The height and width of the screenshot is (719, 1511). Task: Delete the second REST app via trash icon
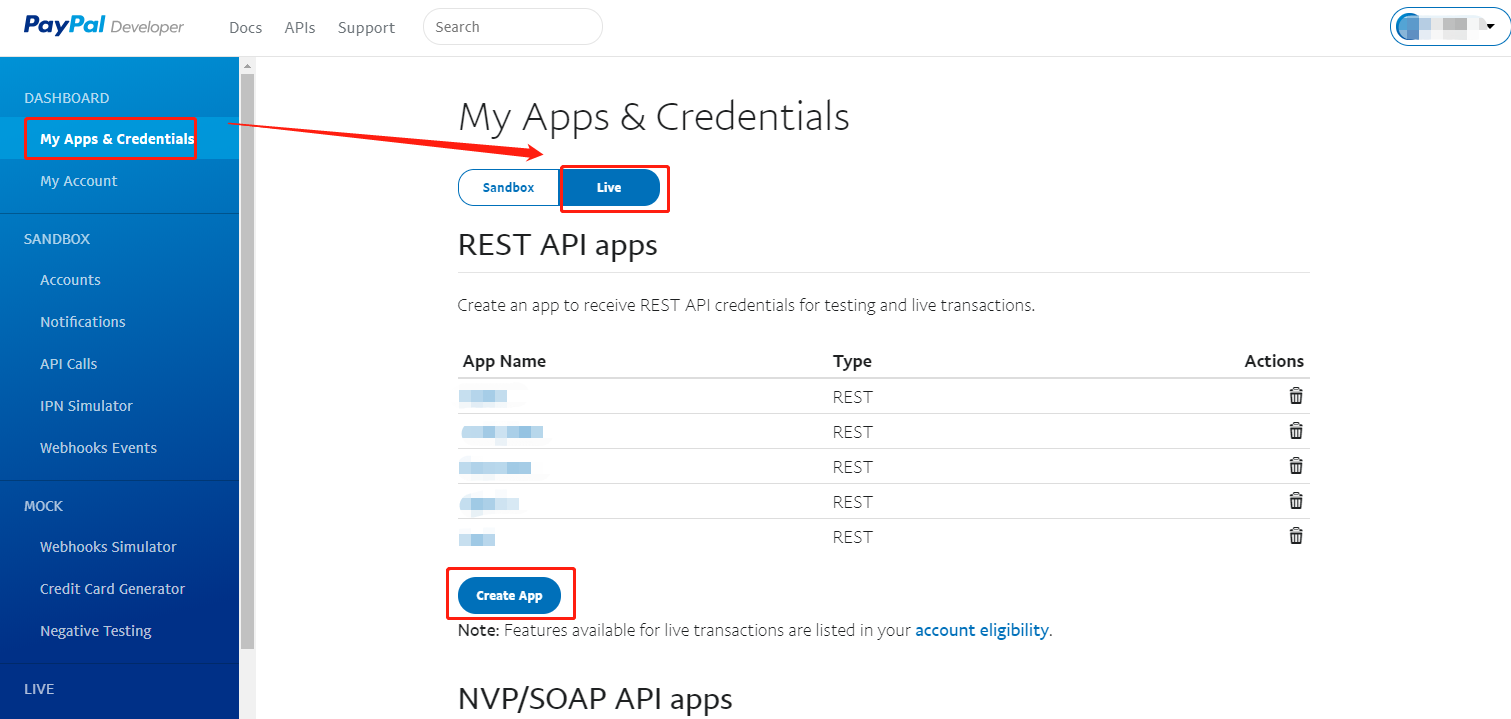coord(1296,430)
